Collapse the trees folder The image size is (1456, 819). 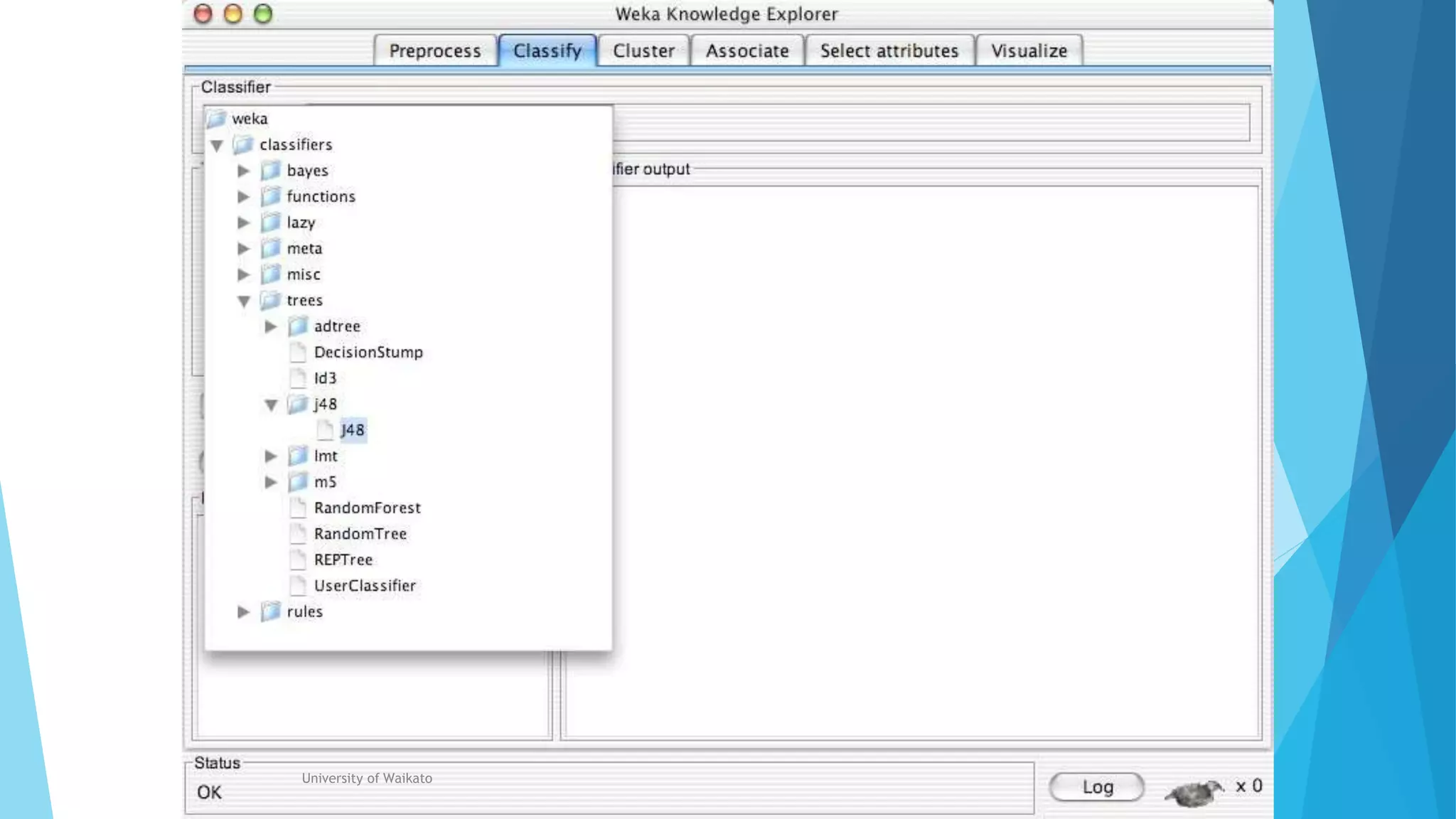click(x=244, y=301)
